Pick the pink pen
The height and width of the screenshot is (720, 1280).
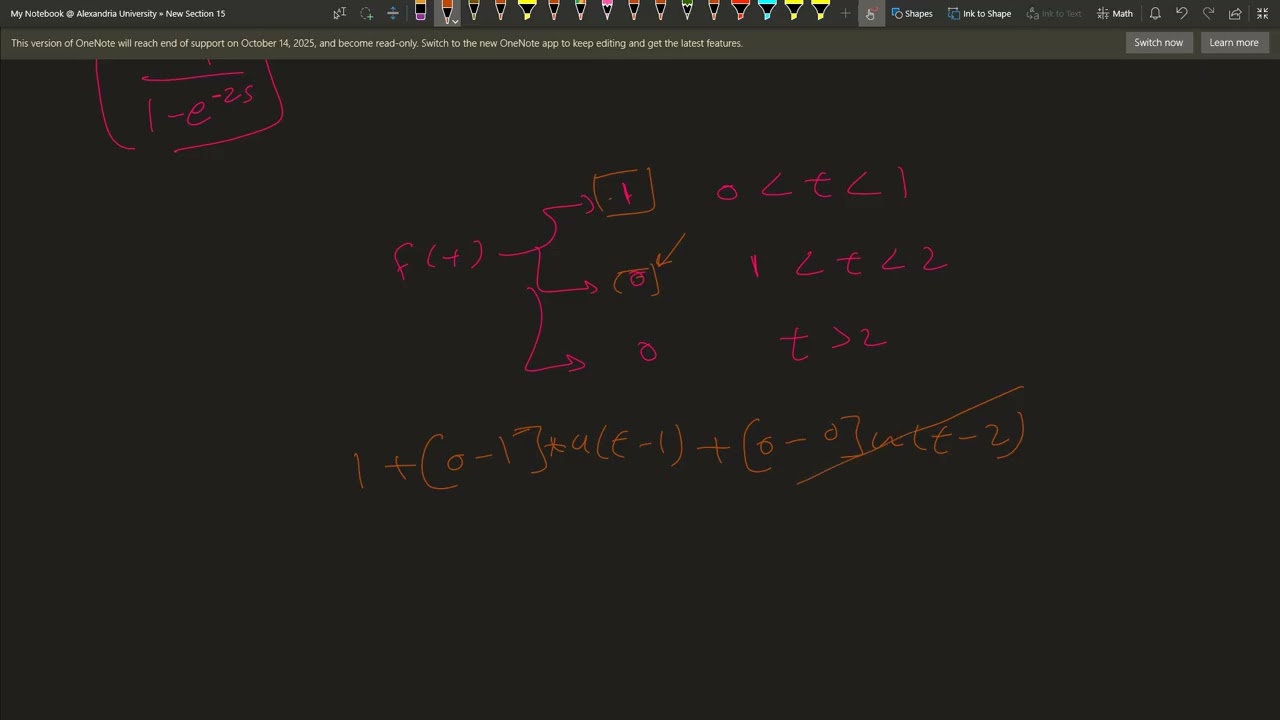point(606,12)
